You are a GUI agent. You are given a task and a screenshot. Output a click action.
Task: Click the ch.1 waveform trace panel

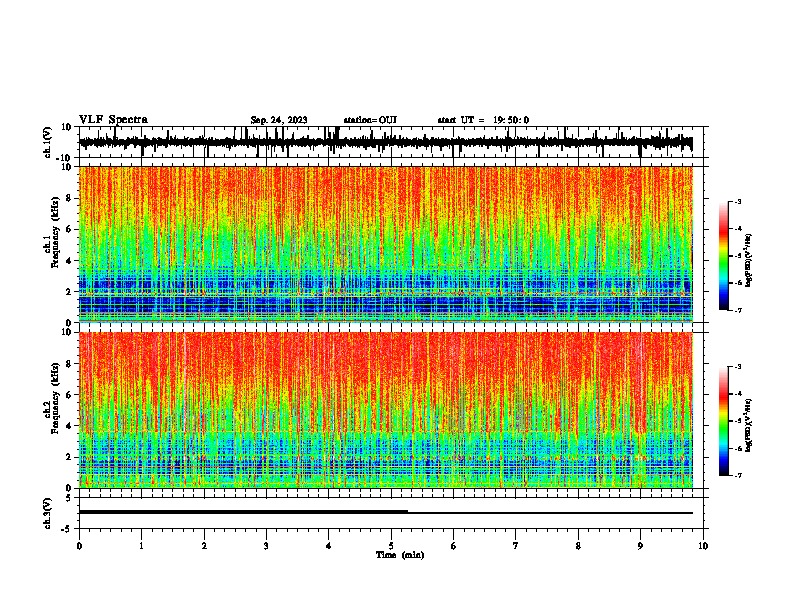click(x=390, y=142)
